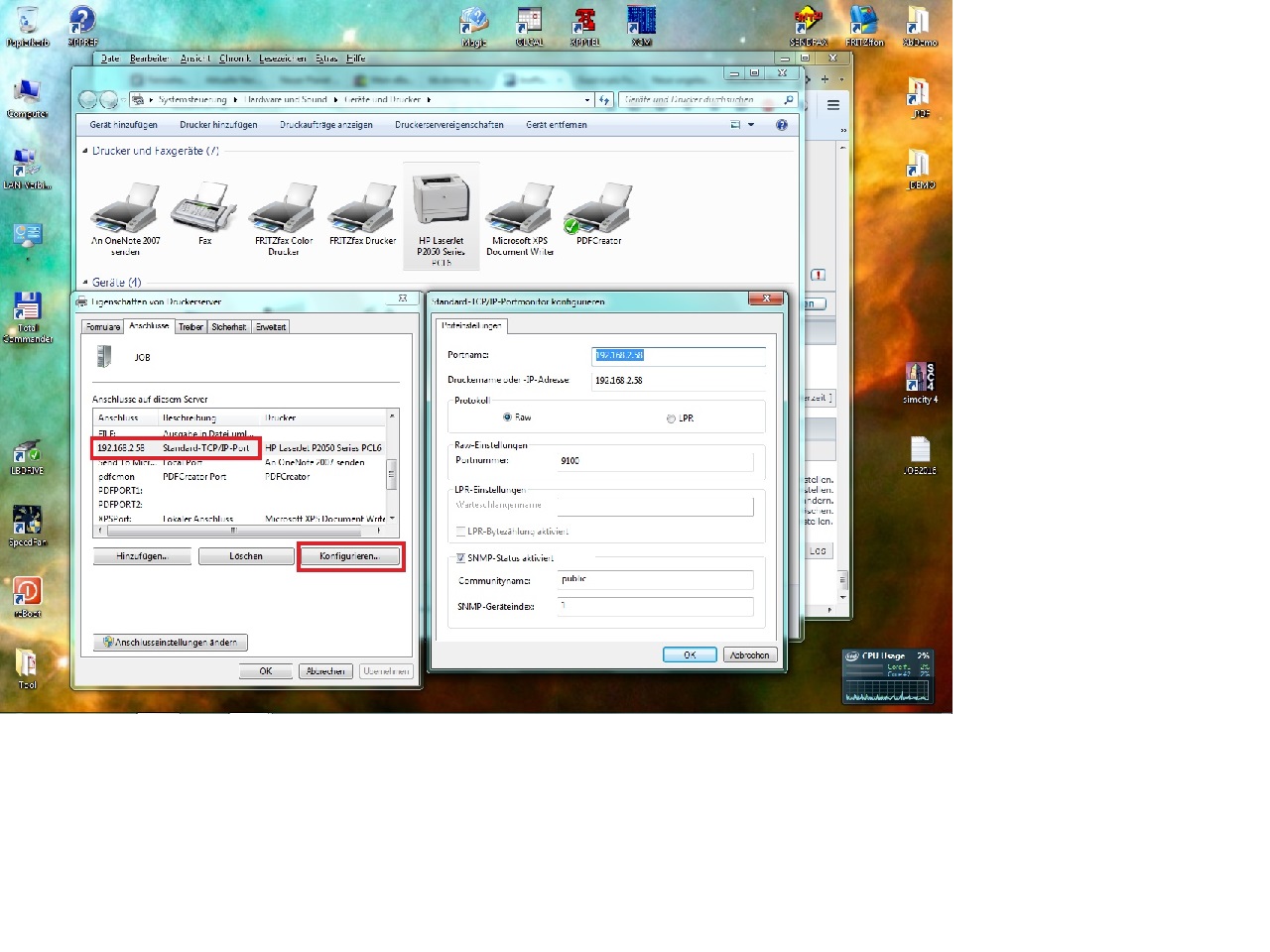Click Anschlusseinstellungen ändern button
Screen dimensions: 1270x952
click(x=171, y=643)
